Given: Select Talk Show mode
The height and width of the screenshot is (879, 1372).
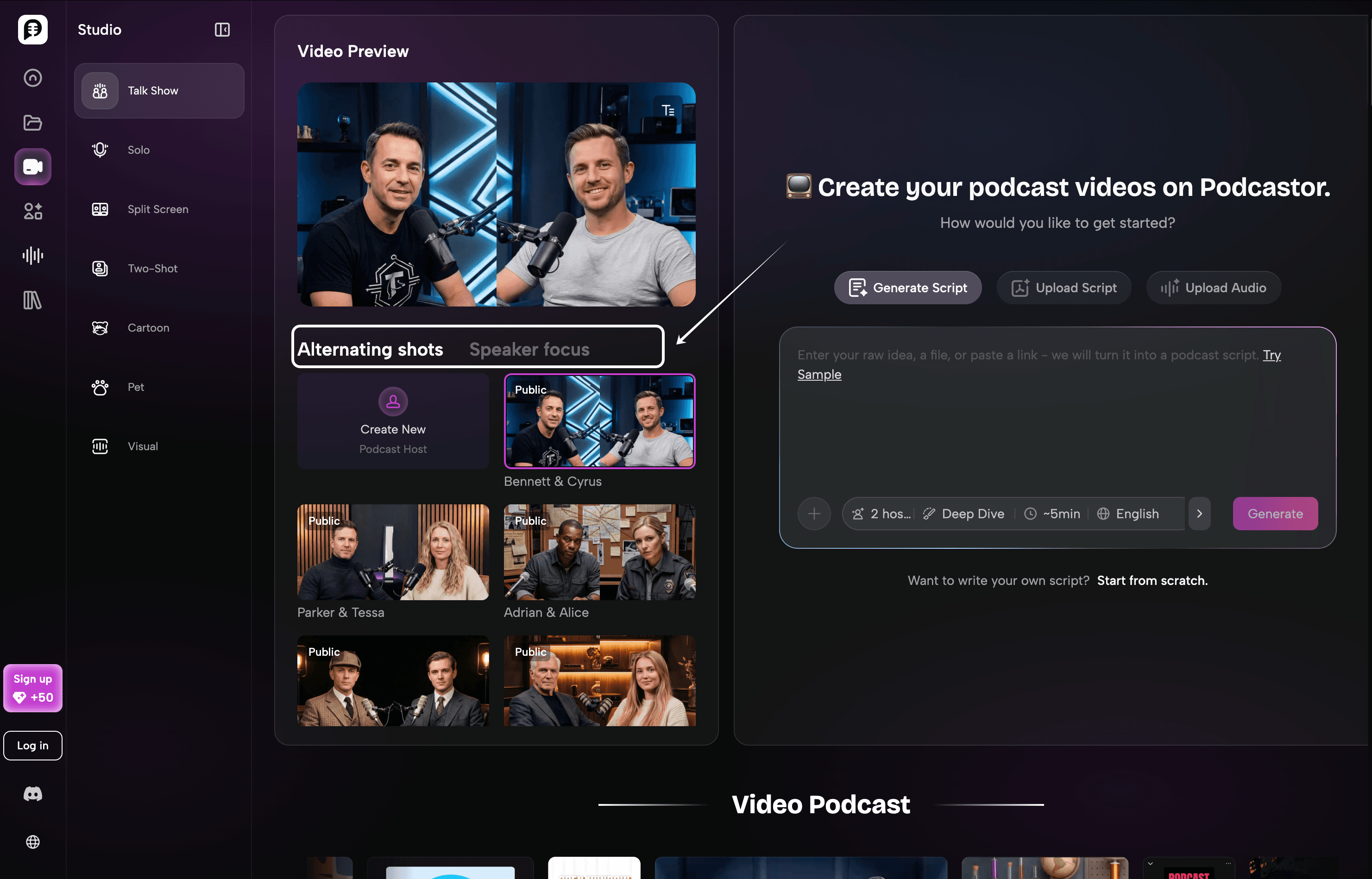Looking at the screenshot, I should click(x=159, y=91).
